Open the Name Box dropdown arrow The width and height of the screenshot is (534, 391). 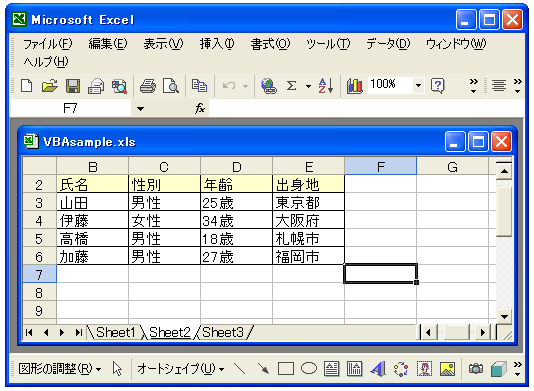[x=140, y=109]
